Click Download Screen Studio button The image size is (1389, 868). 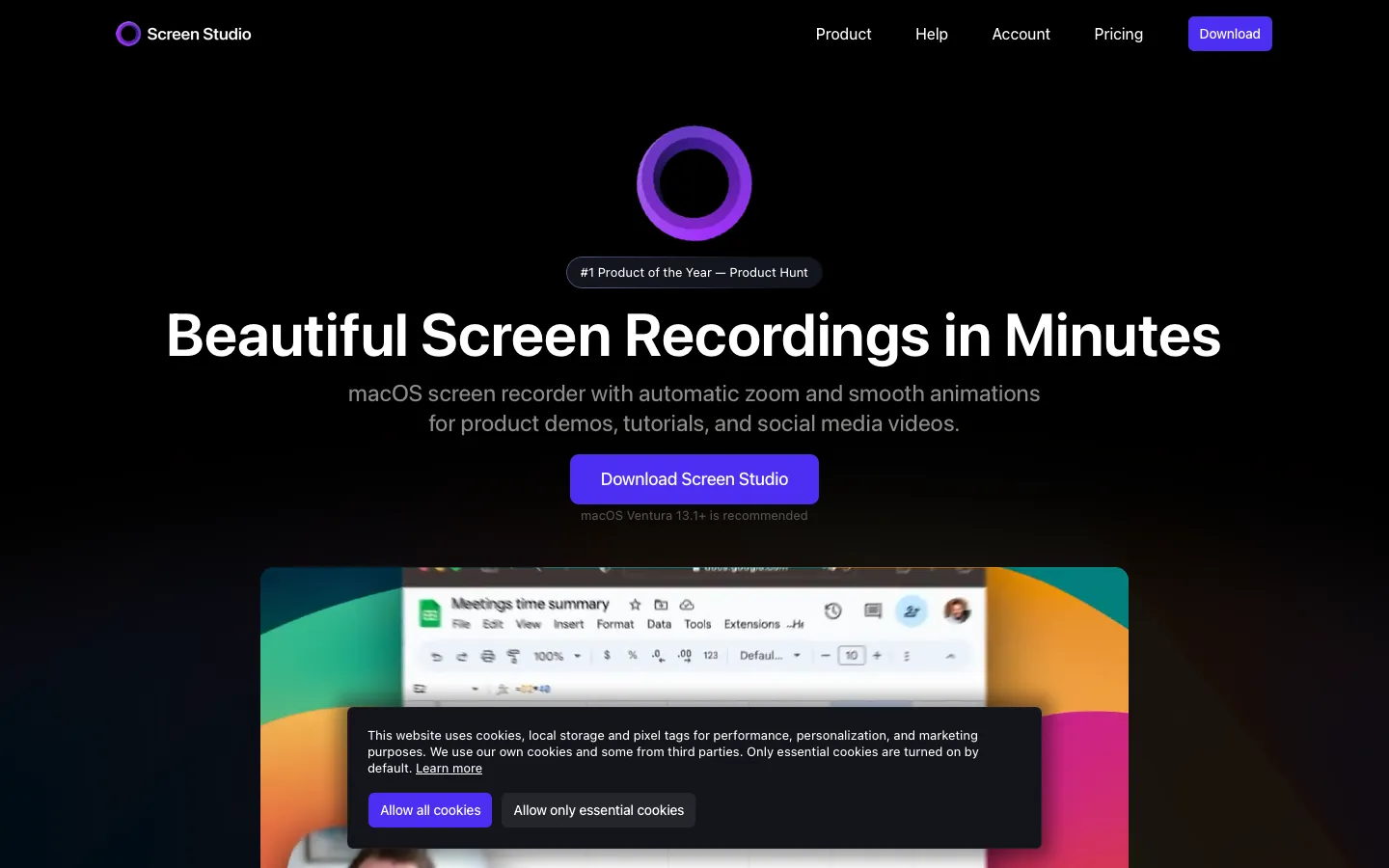point(694,479)
